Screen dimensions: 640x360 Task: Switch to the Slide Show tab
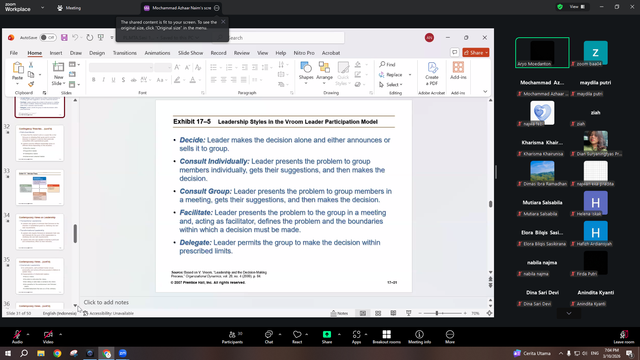coord(190,53)
